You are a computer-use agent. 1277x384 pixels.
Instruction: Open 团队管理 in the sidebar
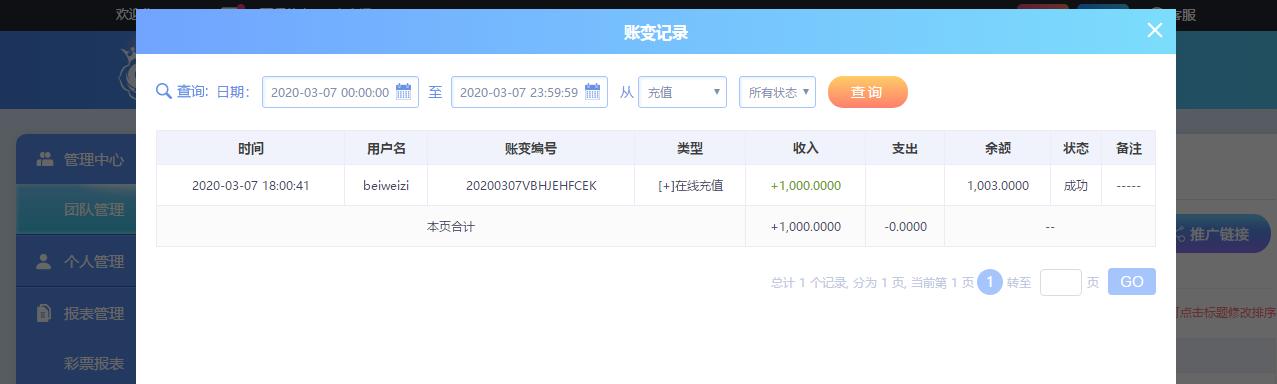pyautogui.click(x=94, y=210)
